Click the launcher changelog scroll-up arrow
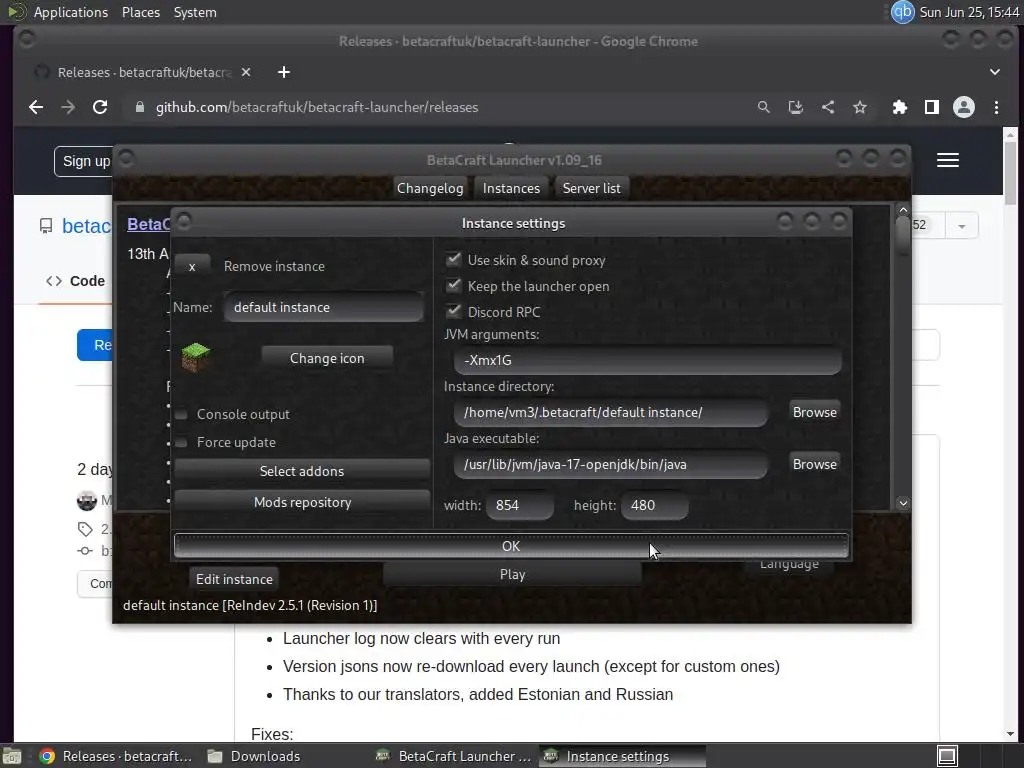The width and height of the screenshot is (1024, 768). (x=903, y=210)
